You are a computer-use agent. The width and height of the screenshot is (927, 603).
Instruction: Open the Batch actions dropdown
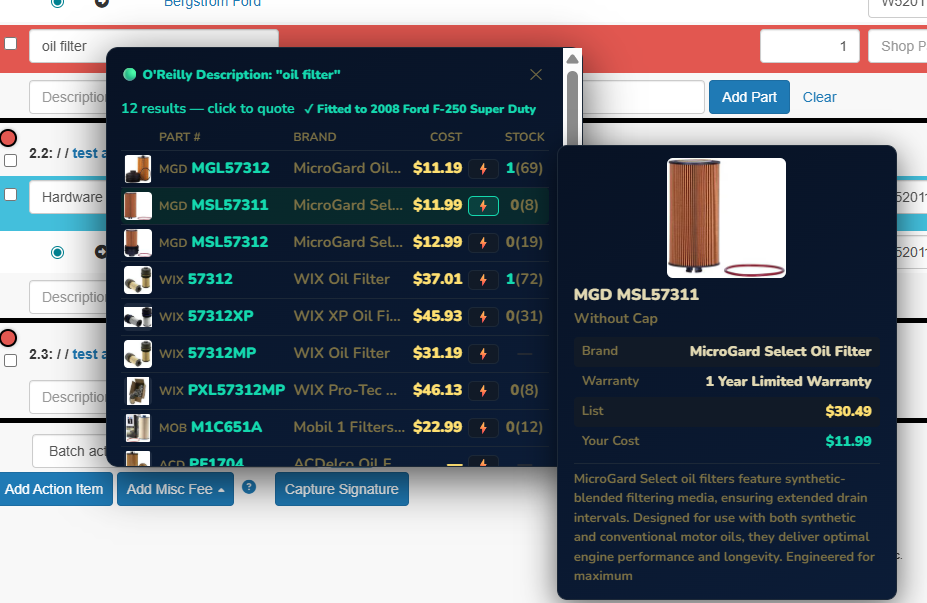point(71,451)
